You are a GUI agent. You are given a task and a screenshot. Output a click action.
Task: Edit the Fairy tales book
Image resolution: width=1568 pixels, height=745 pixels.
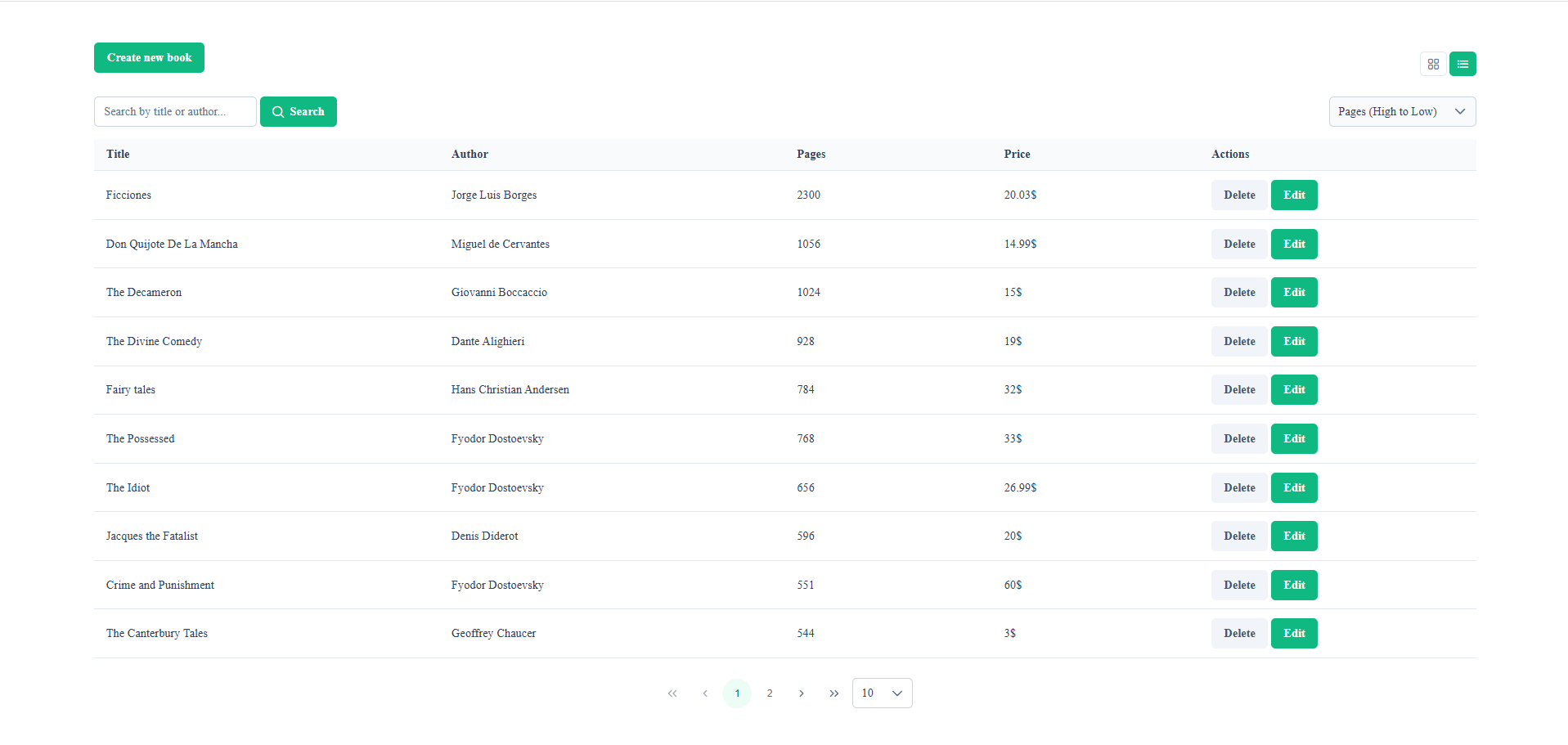point(1294,390)
